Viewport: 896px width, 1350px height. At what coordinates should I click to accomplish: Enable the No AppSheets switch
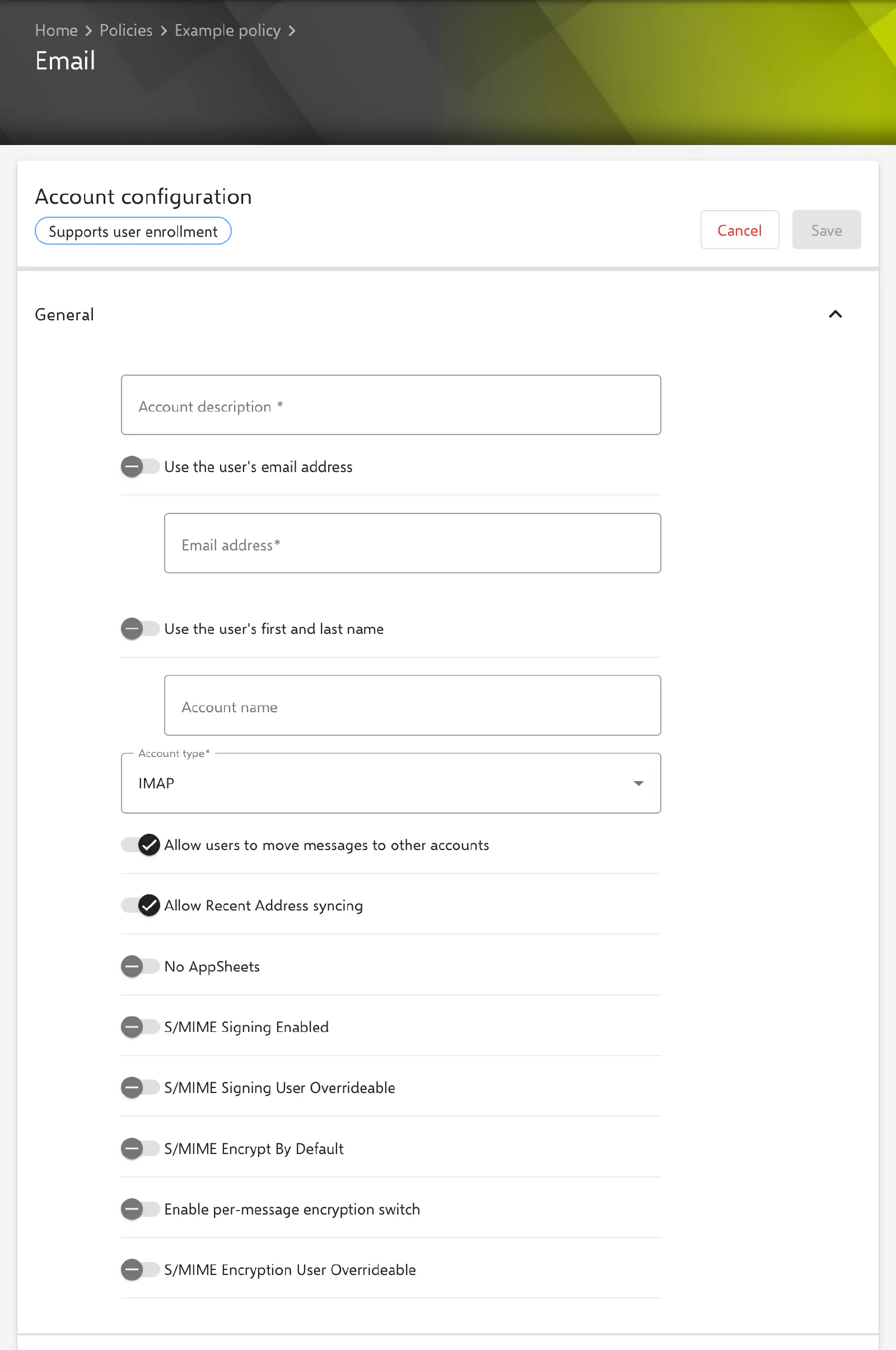tap(140, 966)
